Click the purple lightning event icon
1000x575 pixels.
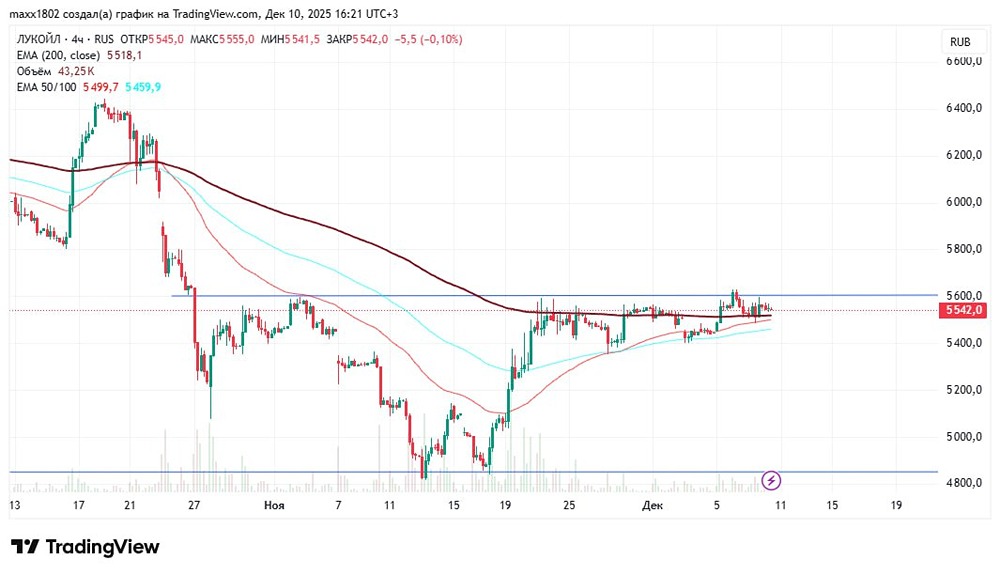(x=771, y=481)
